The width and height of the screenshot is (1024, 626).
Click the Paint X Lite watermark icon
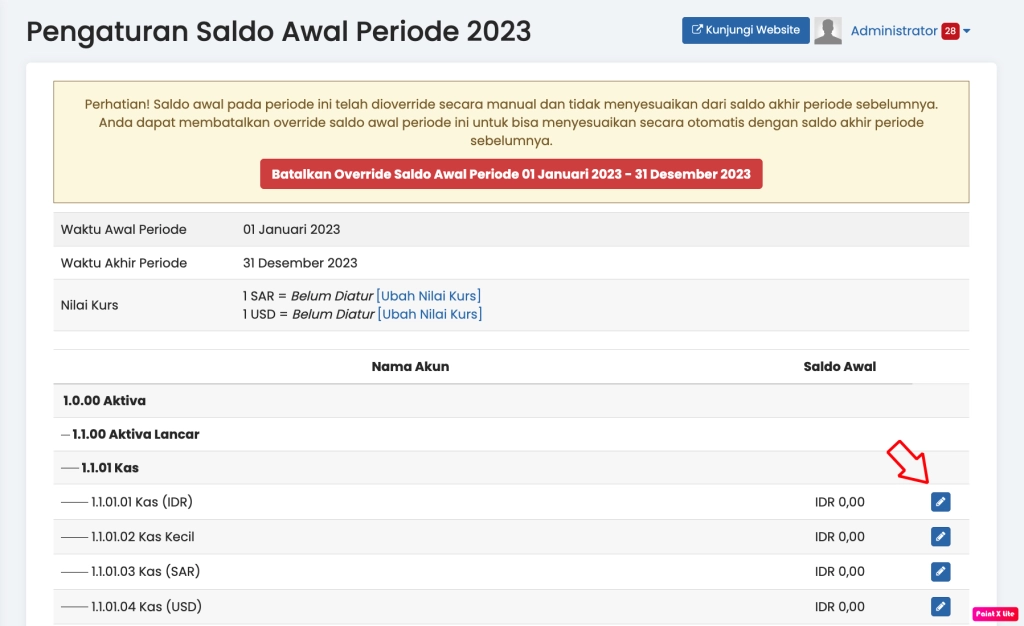tap(995, 614)
